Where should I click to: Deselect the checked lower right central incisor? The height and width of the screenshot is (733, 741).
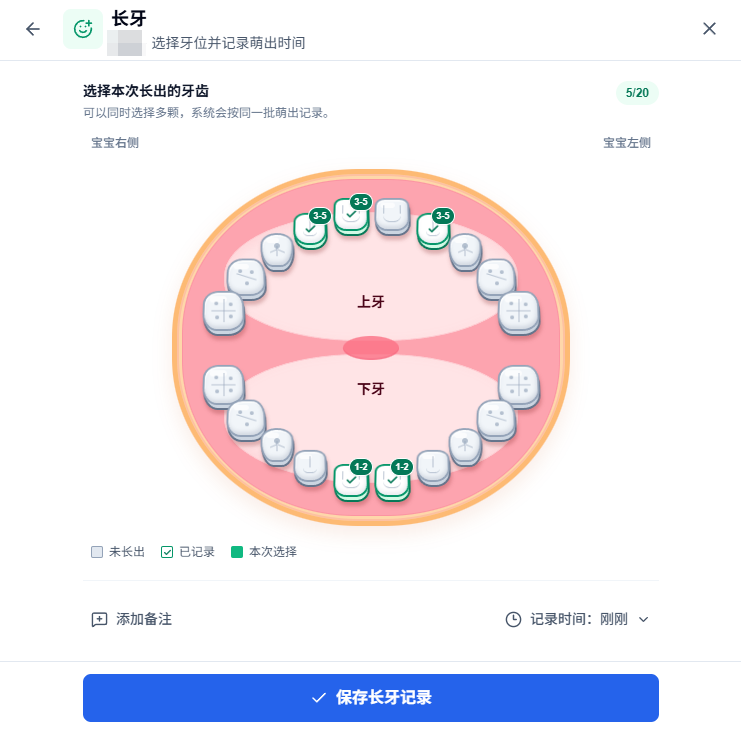pyautogui.click(x=351, y=483)
